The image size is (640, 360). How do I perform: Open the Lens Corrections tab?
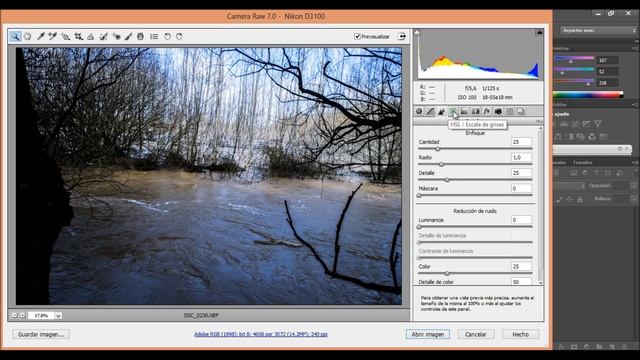(476, 111)
